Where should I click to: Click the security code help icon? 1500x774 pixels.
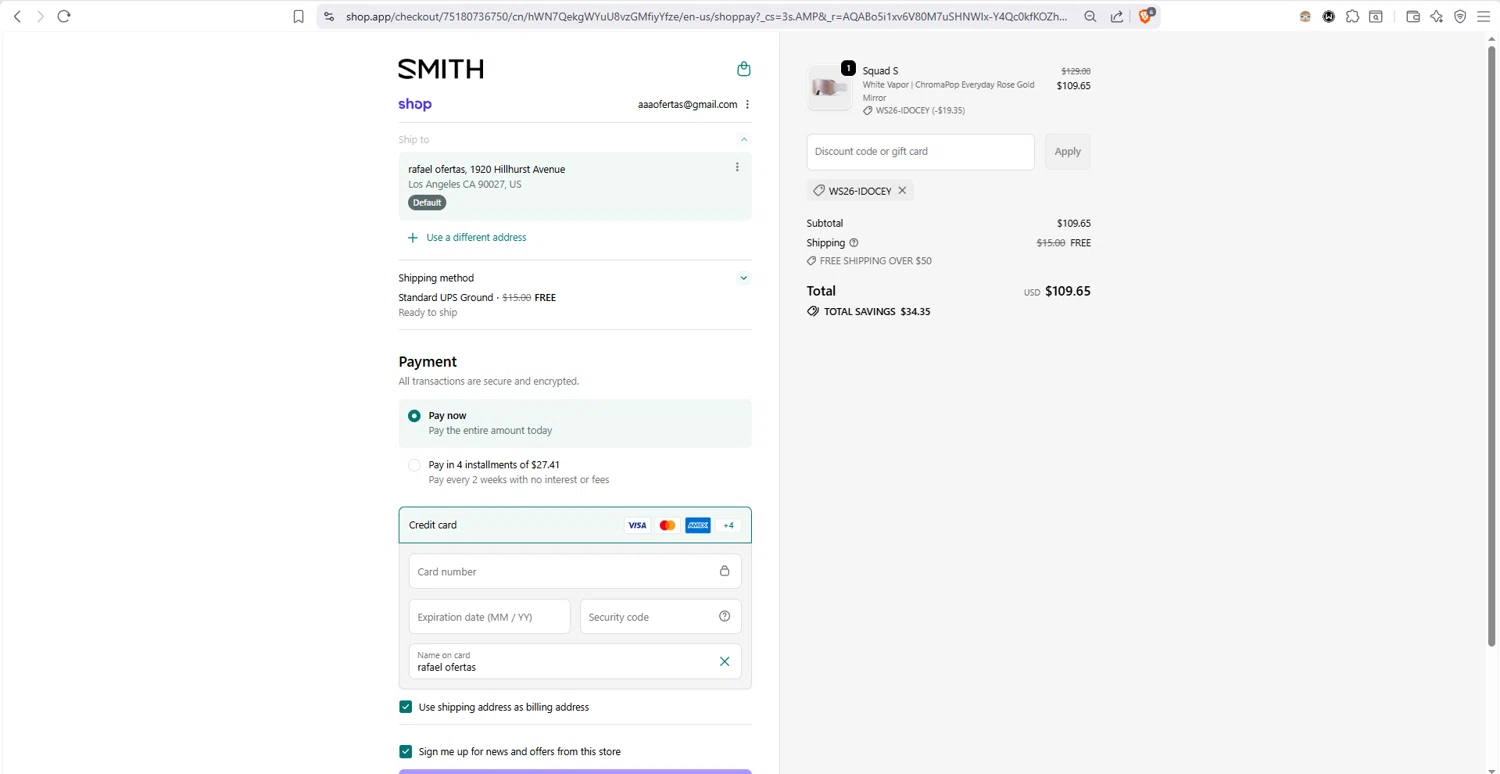pos(724,616)
